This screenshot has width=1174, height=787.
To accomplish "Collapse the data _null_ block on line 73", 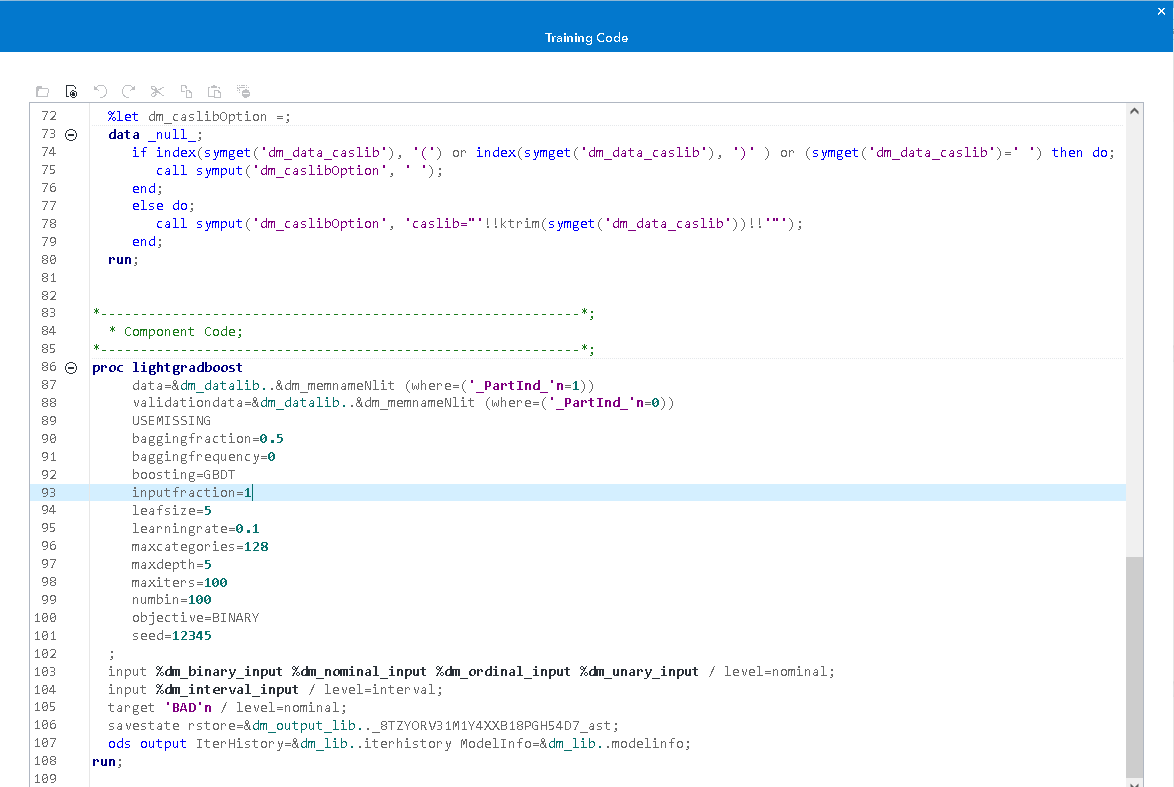I will tap(70, 134).
